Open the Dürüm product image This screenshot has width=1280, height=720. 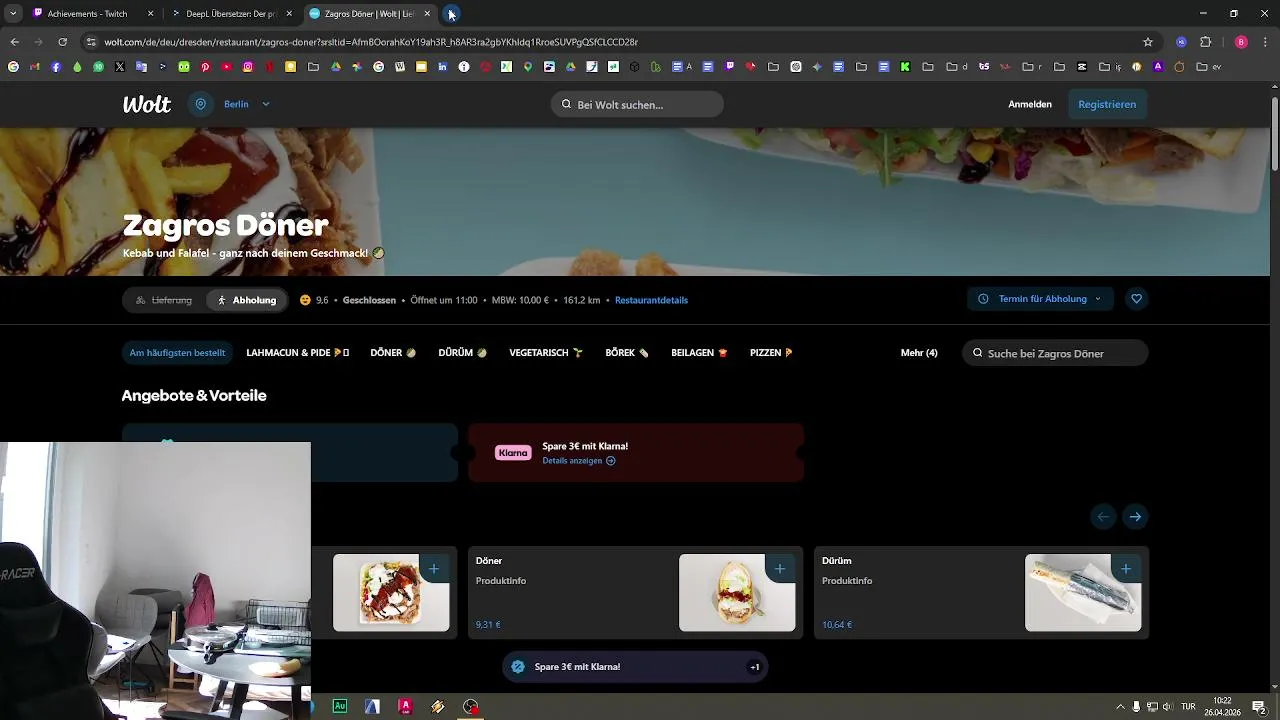(1083, 593)
